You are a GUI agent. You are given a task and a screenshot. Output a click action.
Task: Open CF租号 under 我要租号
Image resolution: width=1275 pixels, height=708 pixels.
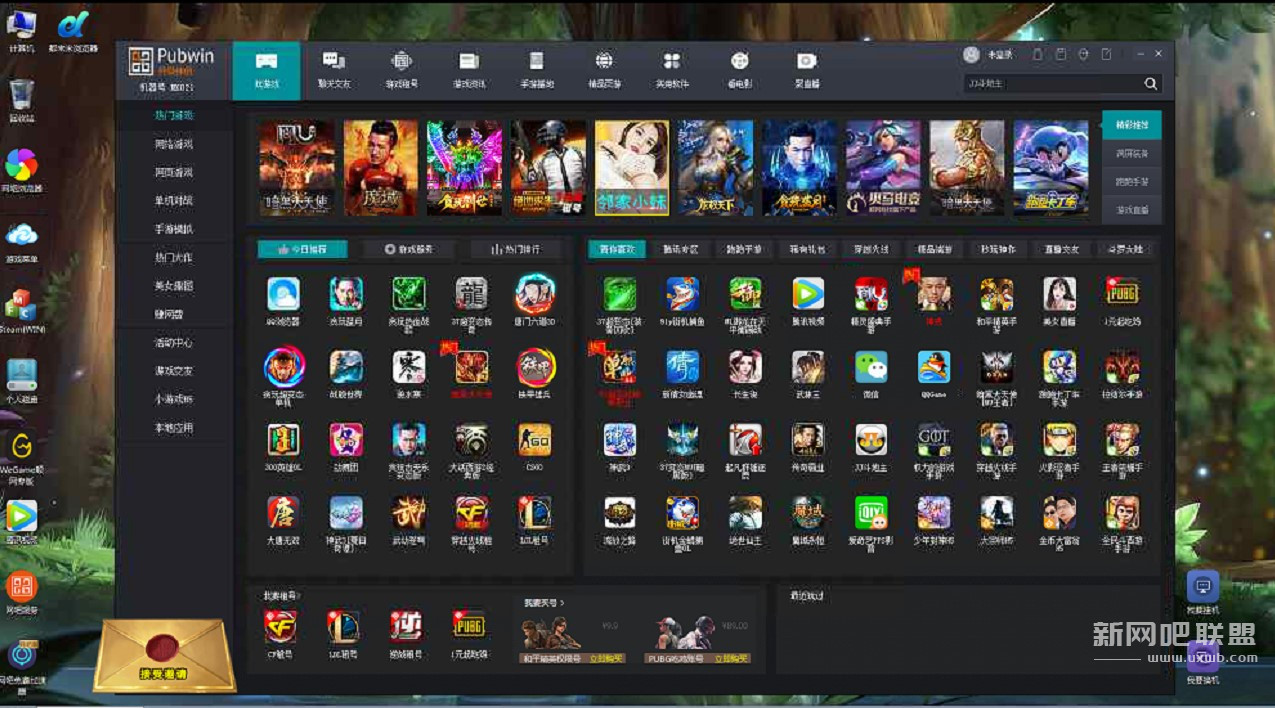click(280, 626)
